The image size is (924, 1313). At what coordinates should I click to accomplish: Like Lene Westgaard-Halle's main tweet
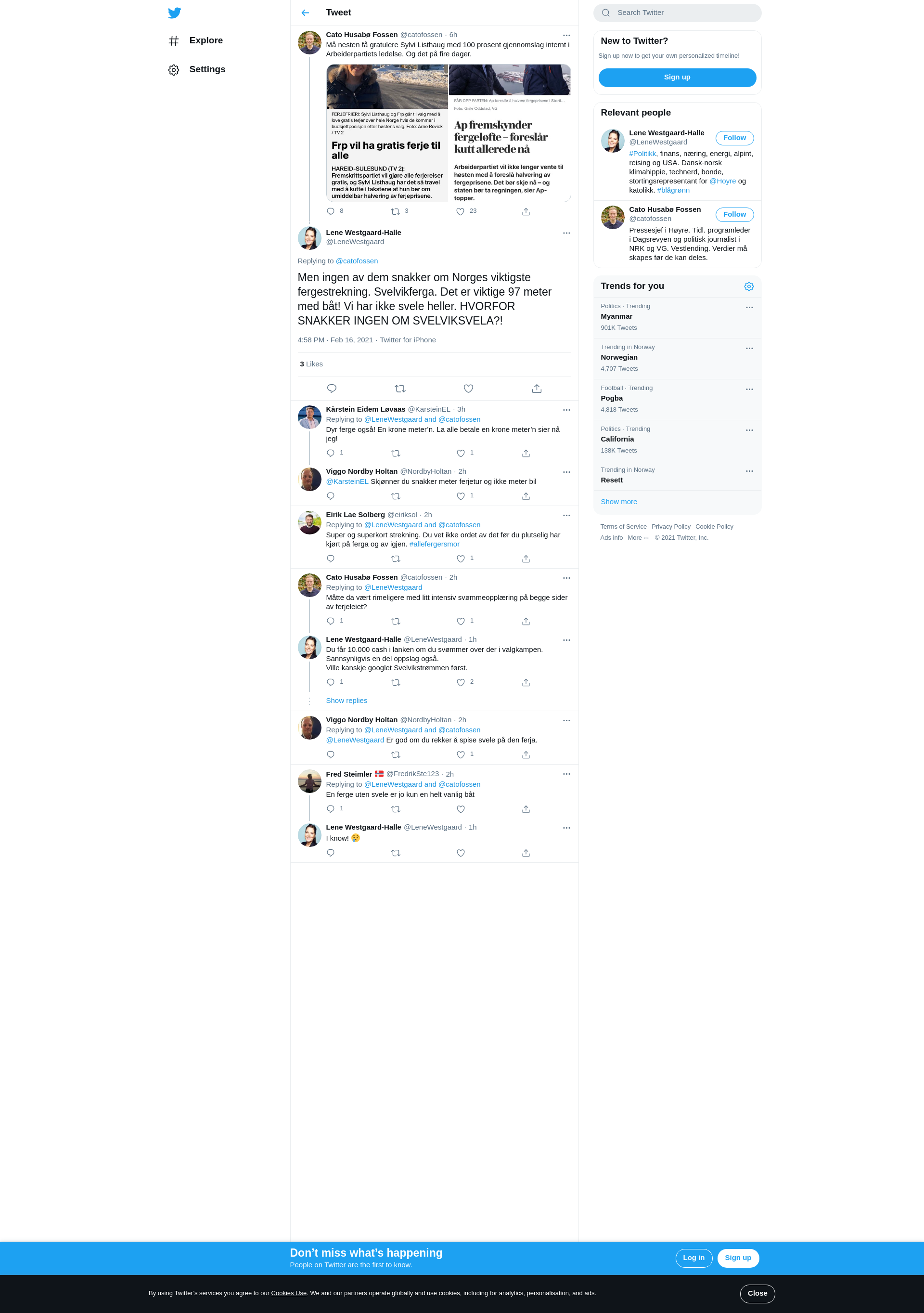point(468,389)
